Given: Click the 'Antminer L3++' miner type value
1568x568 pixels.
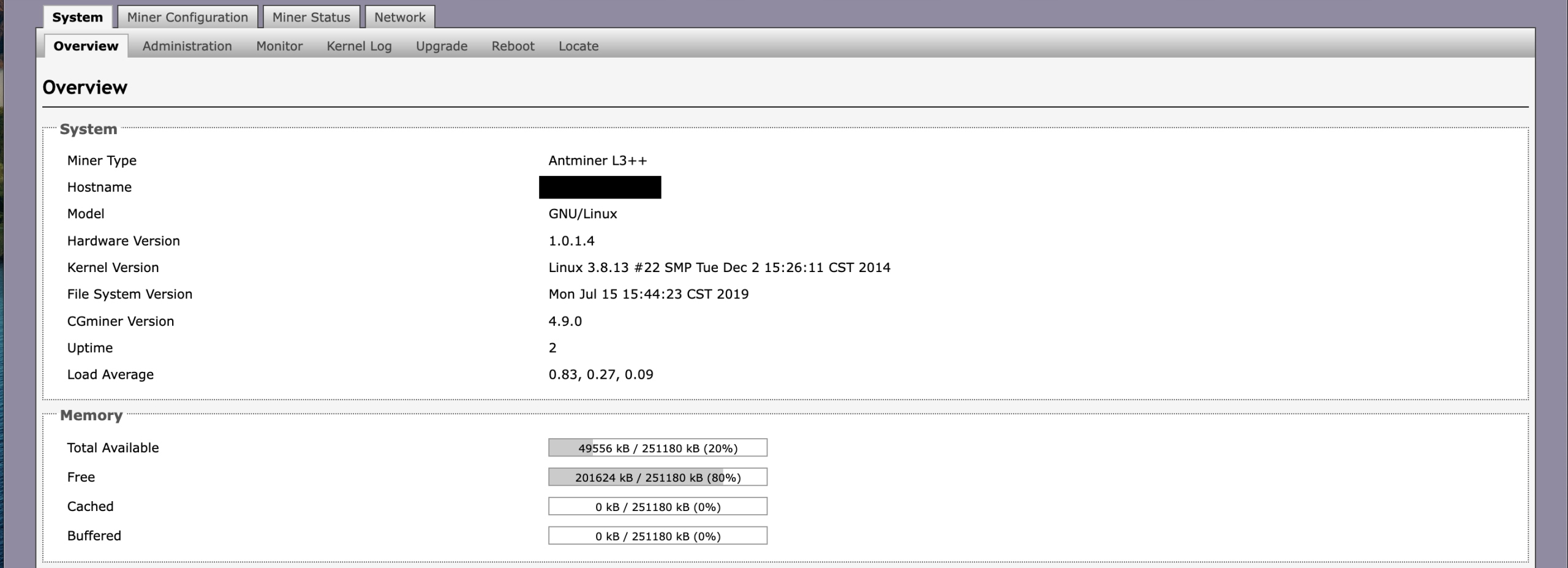Looking at the screenshot, I should (598, 161).
